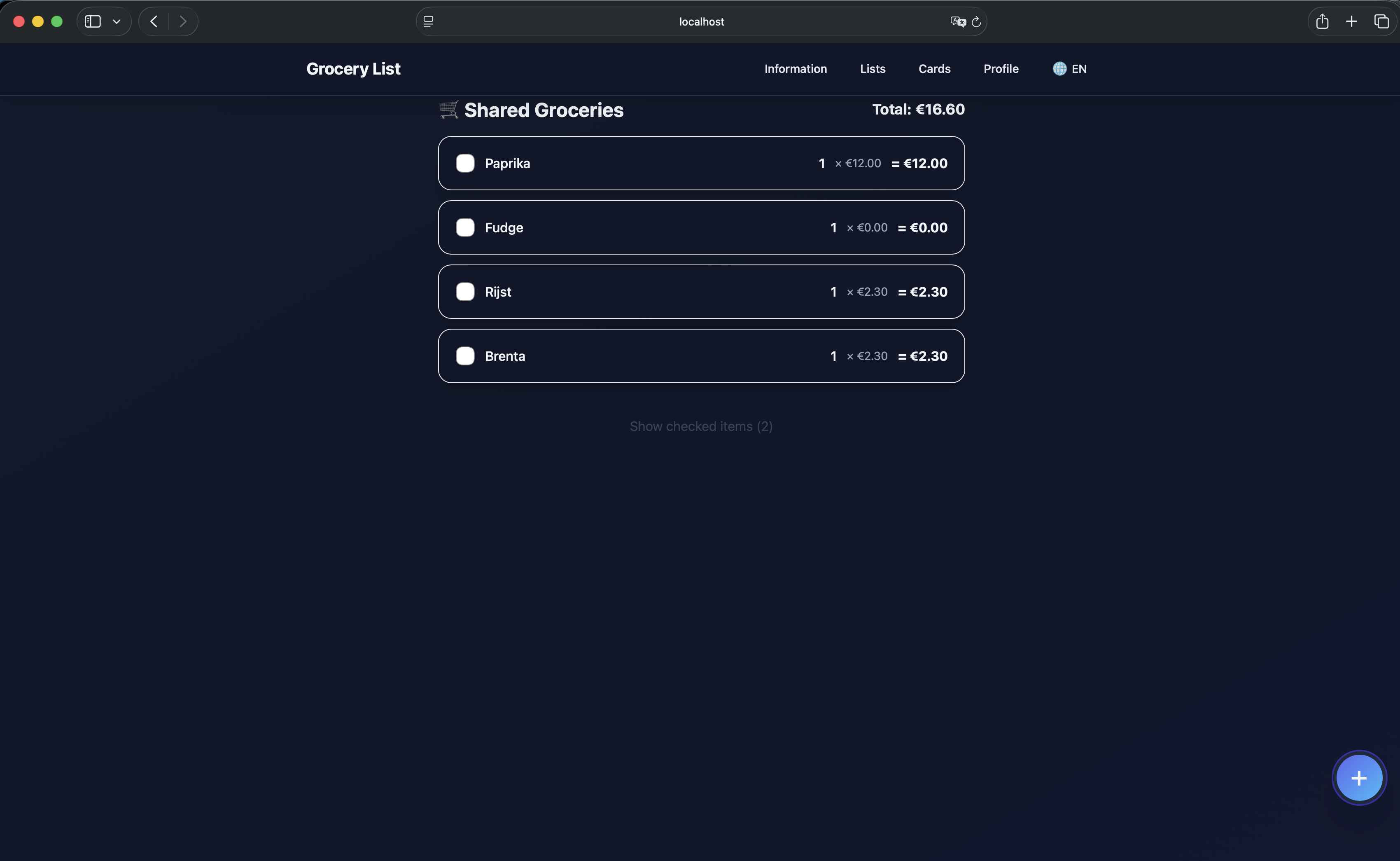This screenshot has width=1400, height=861.
Task: Check the Paprika checkbox
Action: 465,163
